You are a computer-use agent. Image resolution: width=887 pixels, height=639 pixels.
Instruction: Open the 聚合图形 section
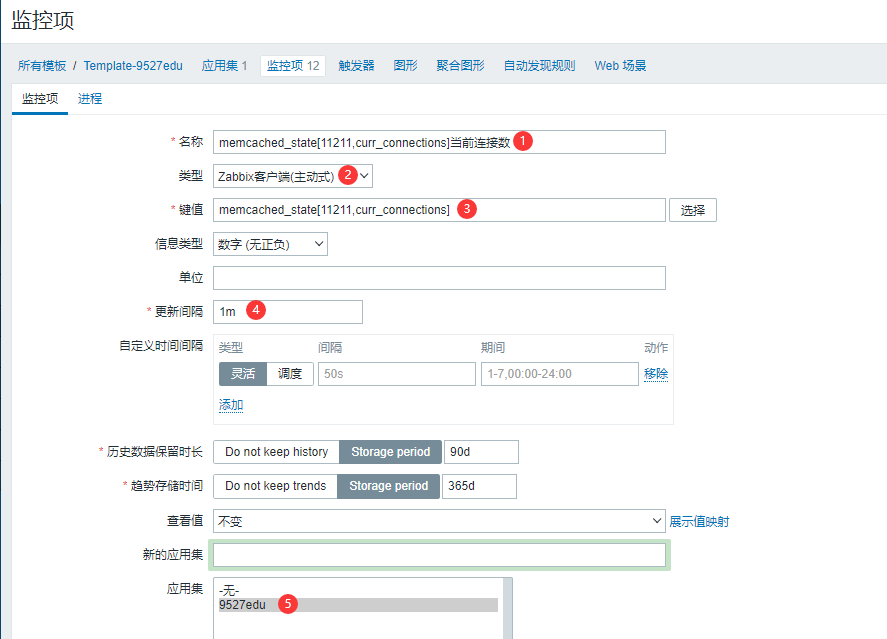(460, 66)
